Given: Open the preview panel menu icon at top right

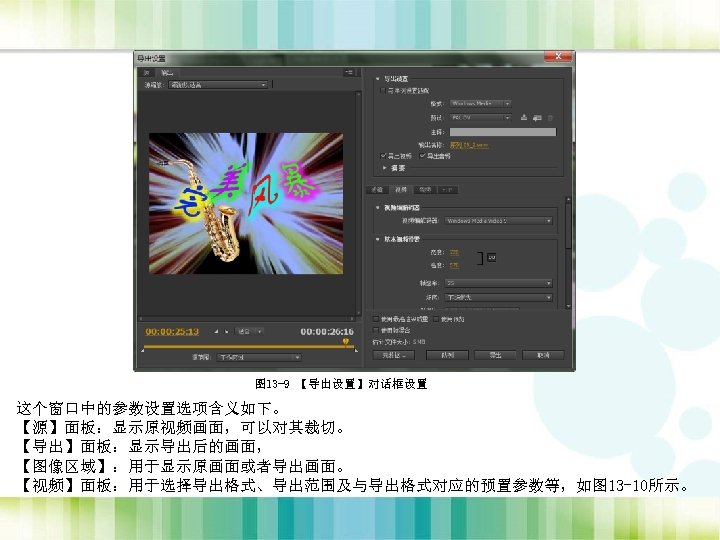Looking at the screenshot, I should 349,72.
